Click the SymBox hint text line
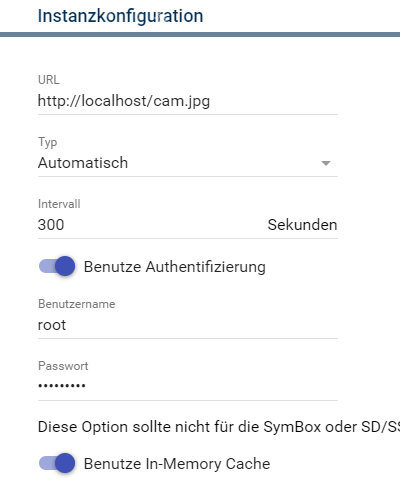The width and height of the screenshot is (400, 500). coord(219,427)
